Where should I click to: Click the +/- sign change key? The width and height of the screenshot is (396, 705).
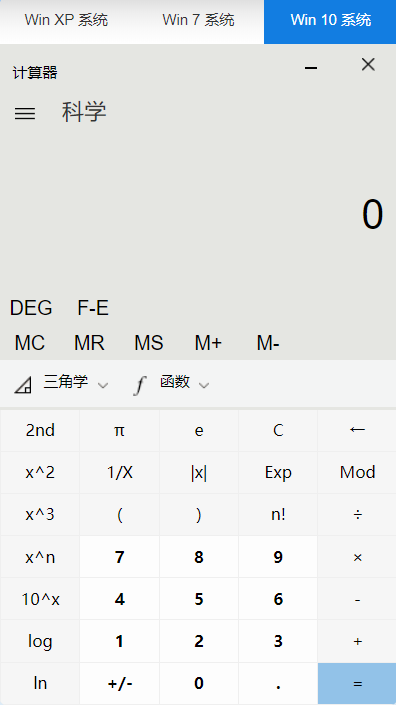(119, 683)
